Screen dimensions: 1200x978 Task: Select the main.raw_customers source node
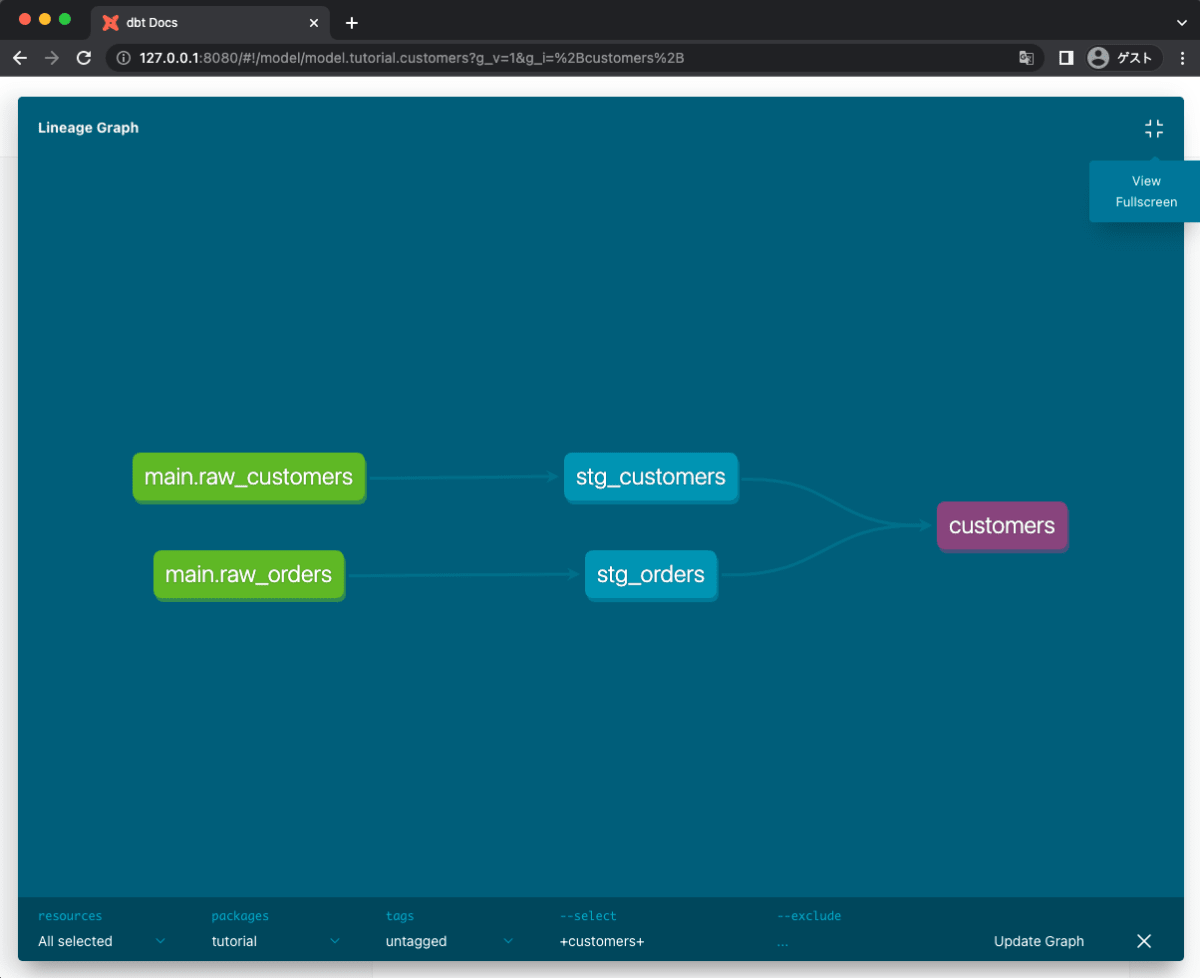click(249, 477)
